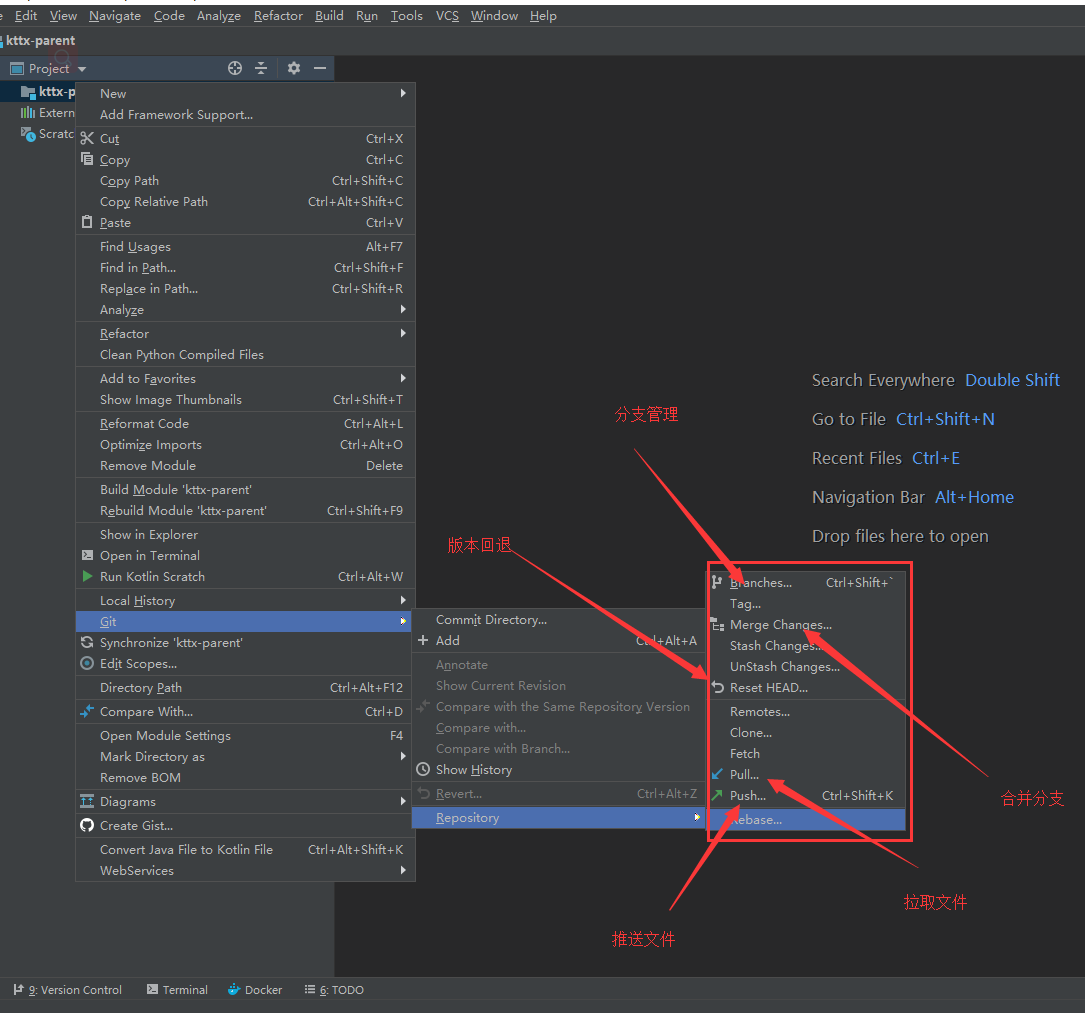This screenshot has width=1085, height=1013.
Task: Select Remotes in Repository submenu
Action: (807, 711)
